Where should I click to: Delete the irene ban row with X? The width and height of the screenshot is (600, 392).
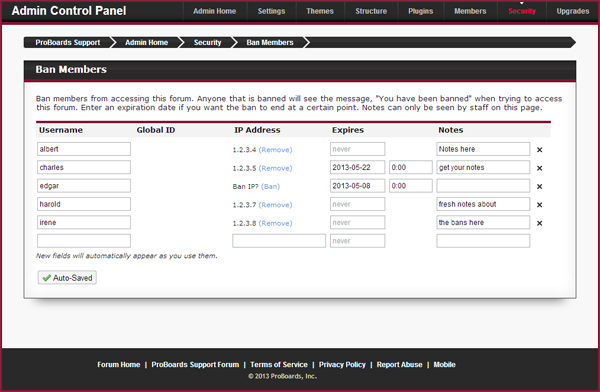539,223
